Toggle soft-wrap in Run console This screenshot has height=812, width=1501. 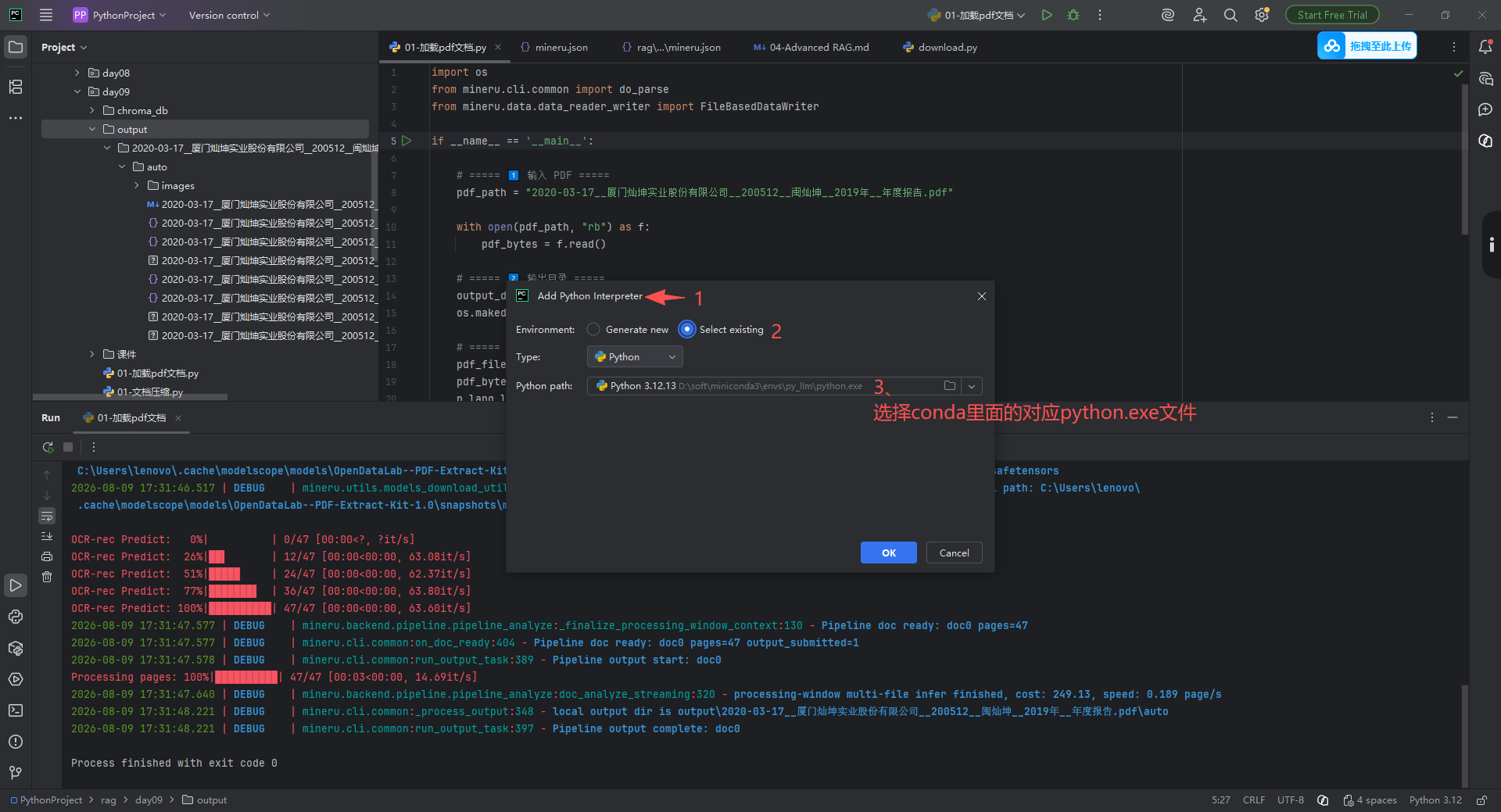click(x=47, y=516)
